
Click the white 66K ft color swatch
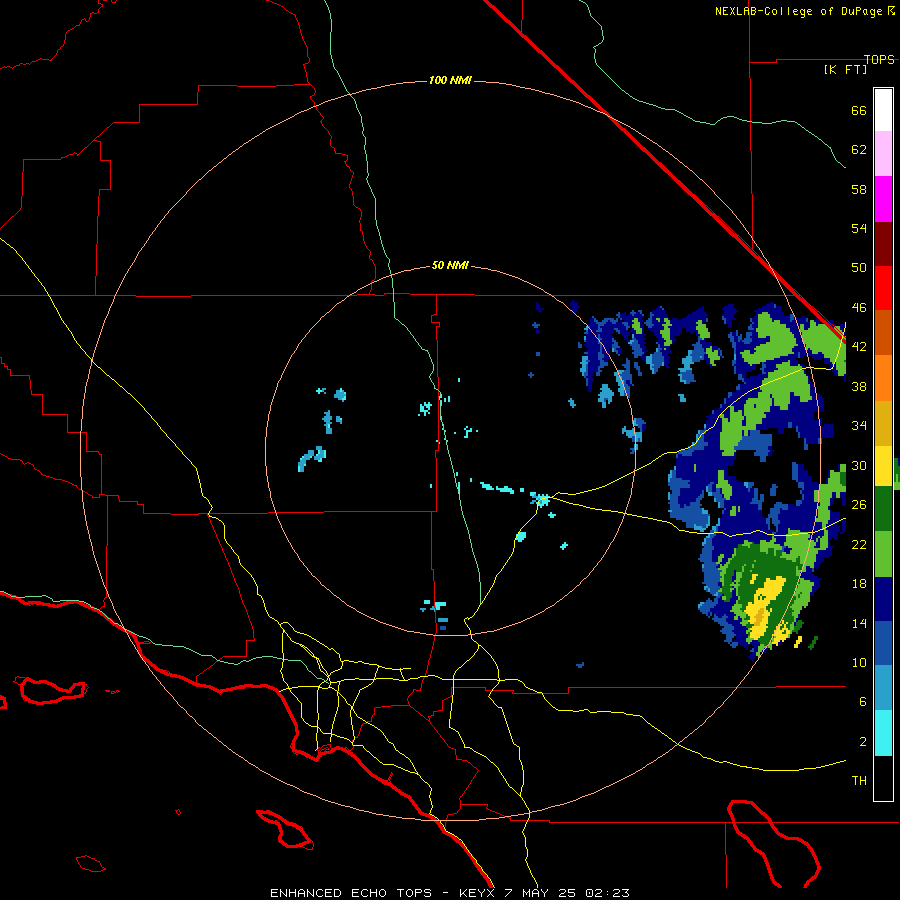tap(883, 110)
